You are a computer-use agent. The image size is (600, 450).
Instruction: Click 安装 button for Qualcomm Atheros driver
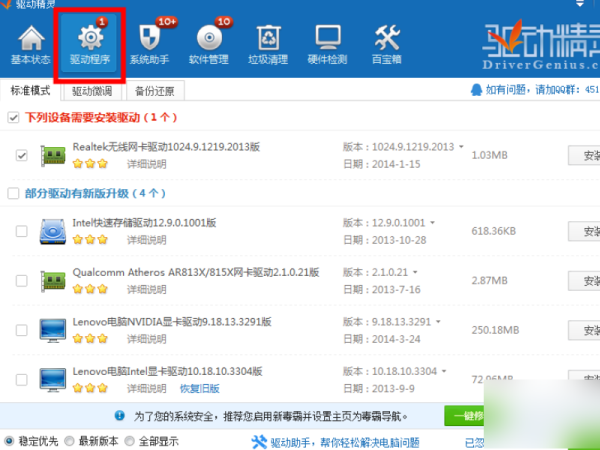(584, 281)
